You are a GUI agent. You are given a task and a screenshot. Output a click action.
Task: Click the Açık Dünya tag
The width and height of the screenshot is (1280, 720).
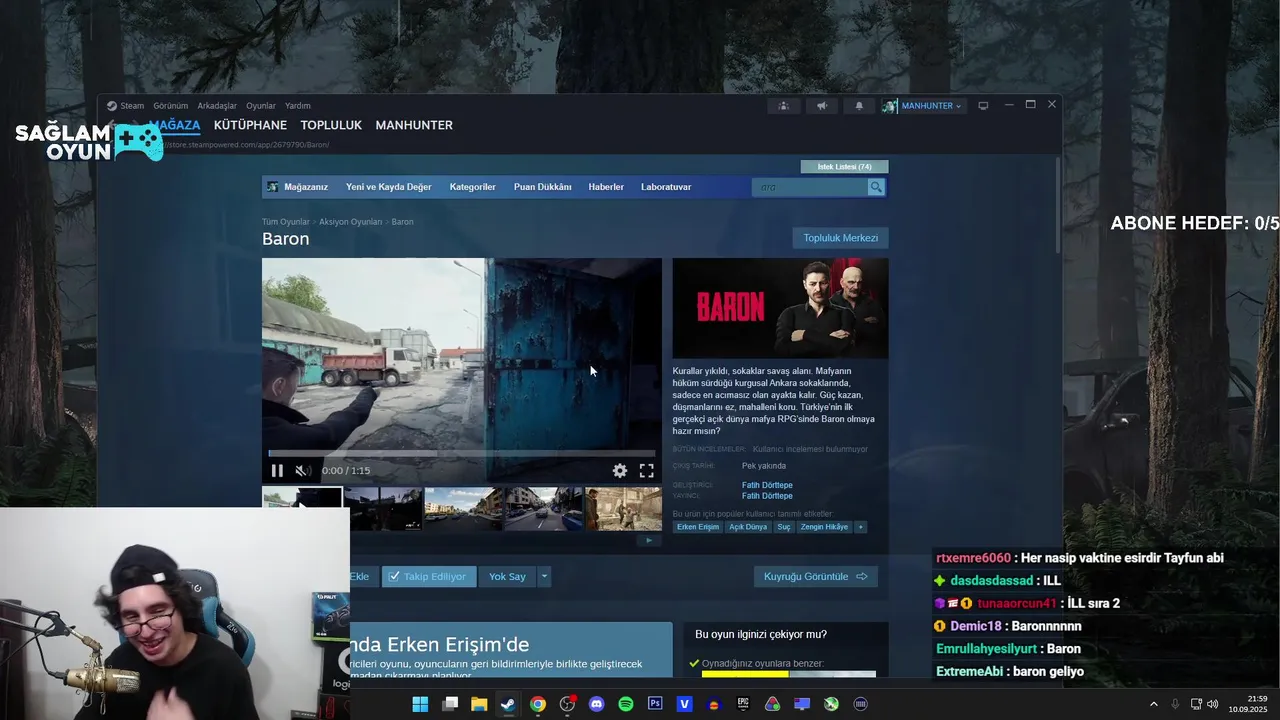pos(748,527)
